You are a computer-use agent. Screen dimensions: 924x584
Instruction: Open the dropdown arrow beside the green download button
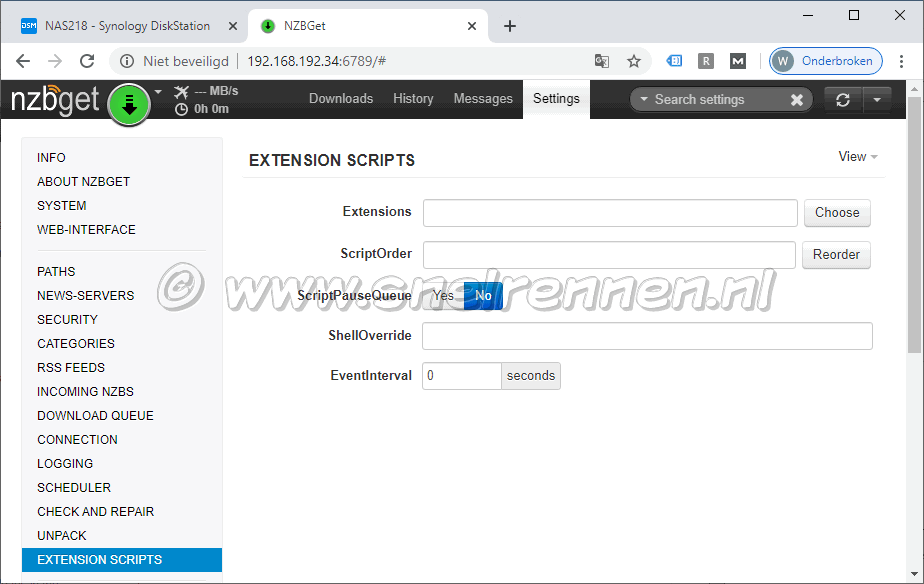click(x=158, y=92)
